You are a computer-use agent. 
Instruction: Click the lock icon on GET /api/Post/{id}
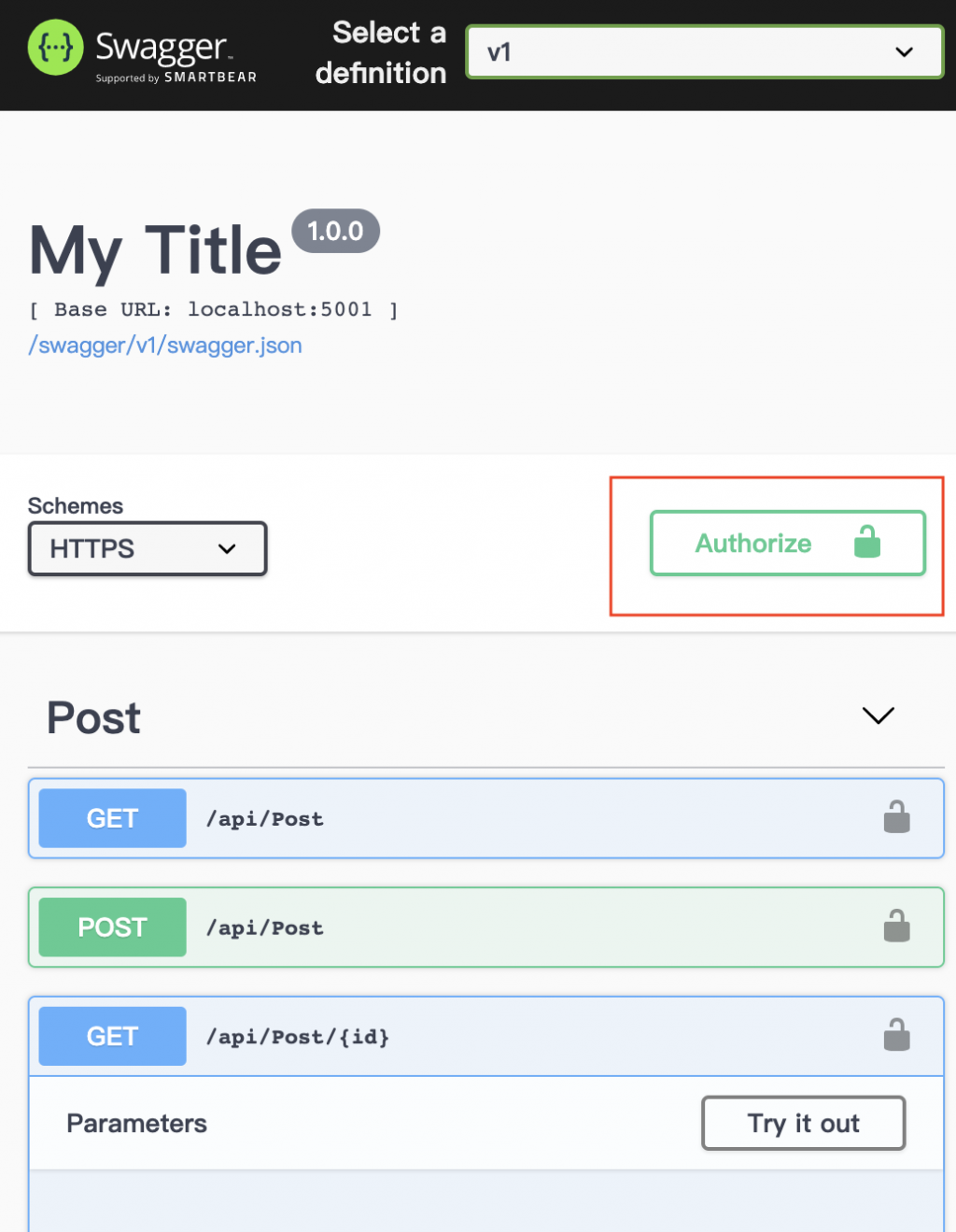coord(896,1035)
